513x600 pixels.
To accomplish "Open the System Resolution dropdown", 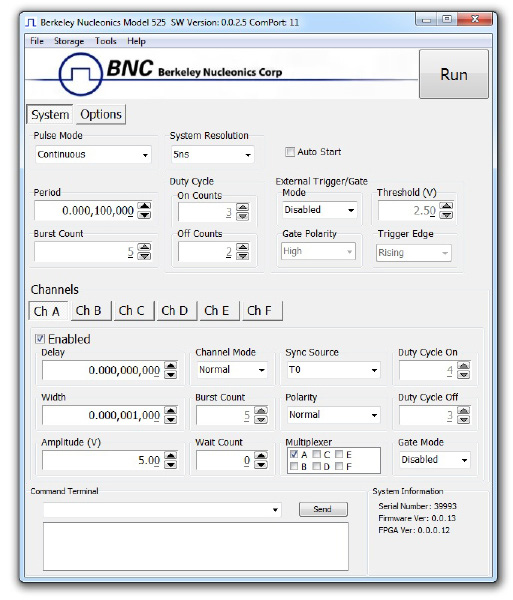I will 212,155.
